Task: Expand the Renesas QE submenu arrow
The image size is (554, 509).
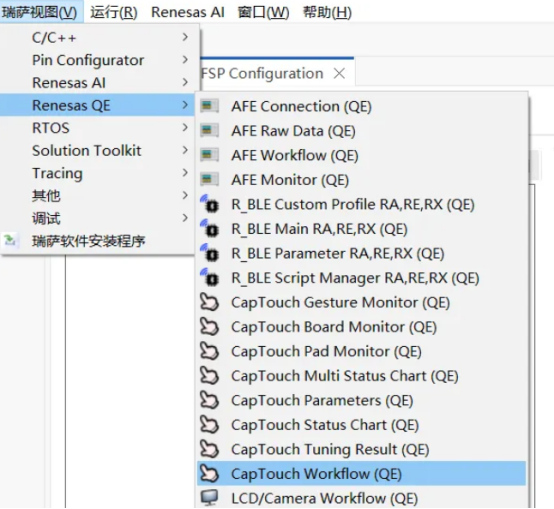Action: tap(185, 105)
